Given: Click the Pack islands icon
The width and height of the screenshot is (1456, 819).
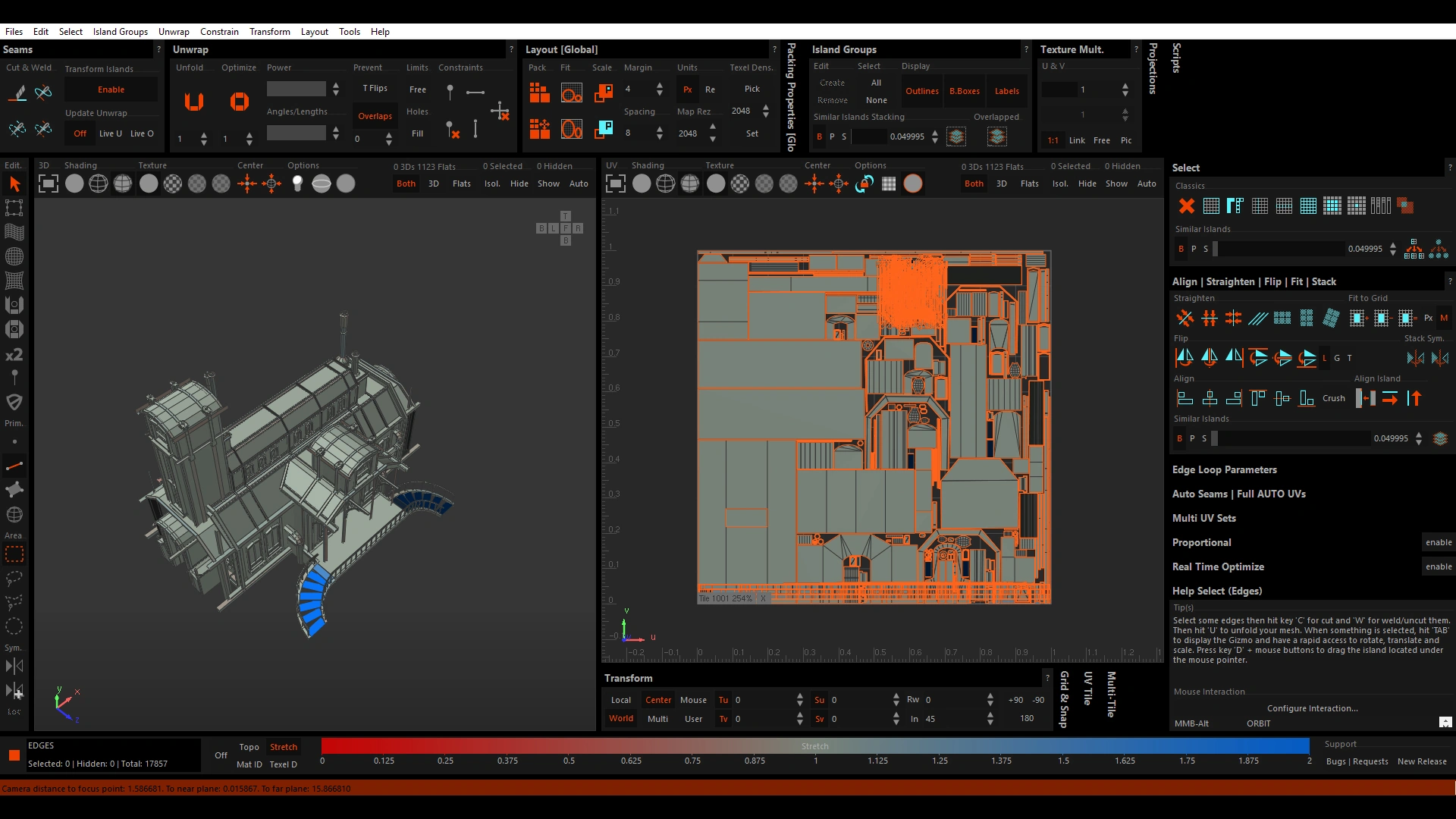Looking at the screenshot, I should (x=539, y=93).
